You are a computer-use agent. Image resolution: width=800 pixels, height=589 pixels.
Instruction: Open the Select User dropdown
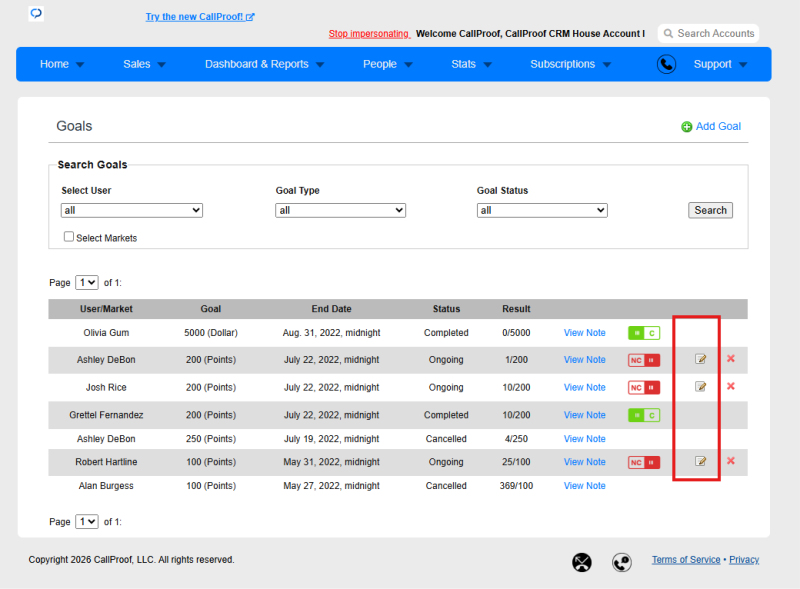point(132,210)
